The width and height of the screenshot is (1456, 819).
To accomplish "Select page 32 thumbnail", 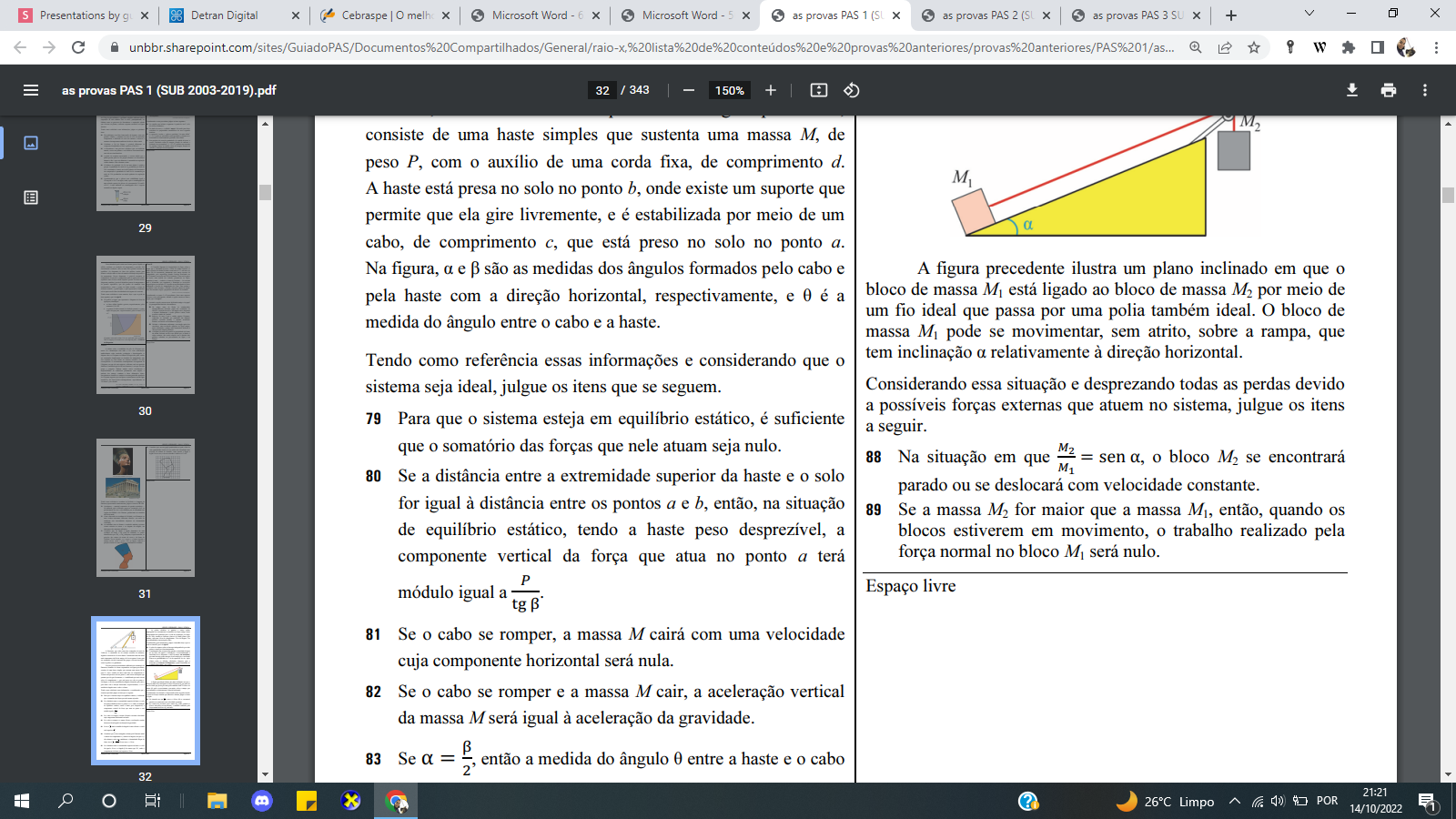I will [x=146, y=691].
